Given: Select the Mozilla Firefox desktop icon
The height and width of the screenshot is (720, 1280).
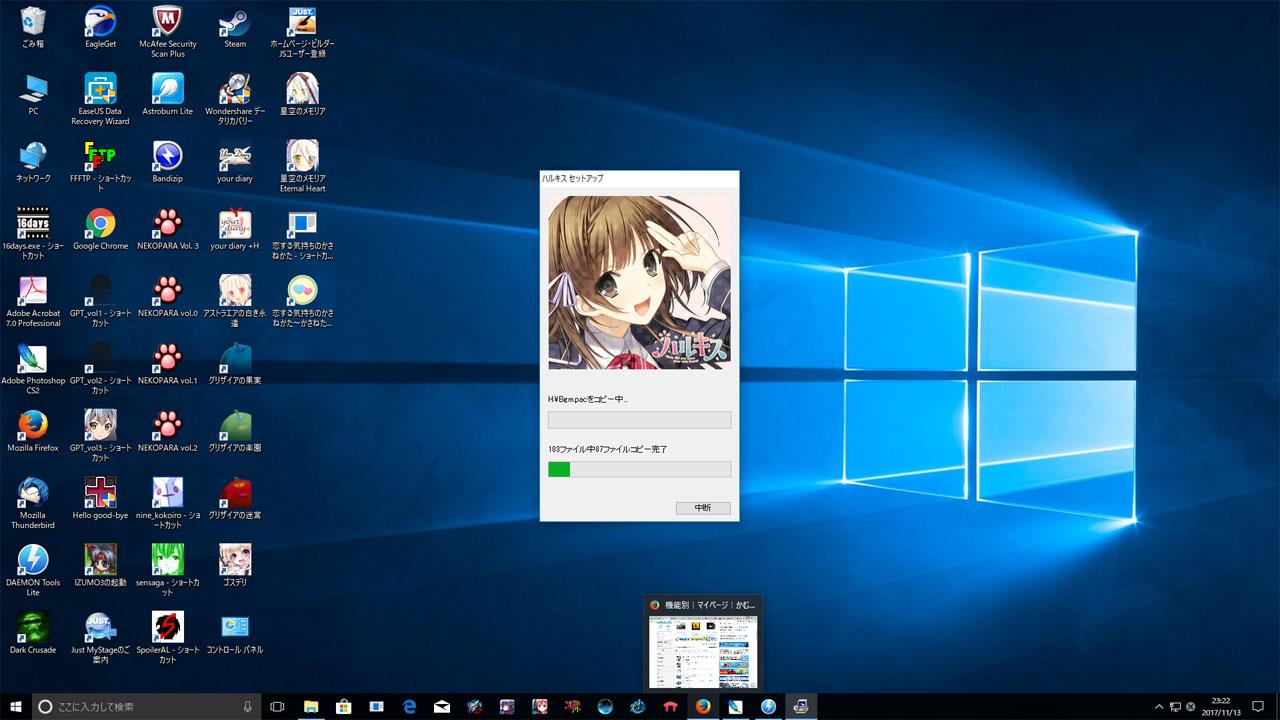Looking at the screenshot, I should [x=33, y=430].
